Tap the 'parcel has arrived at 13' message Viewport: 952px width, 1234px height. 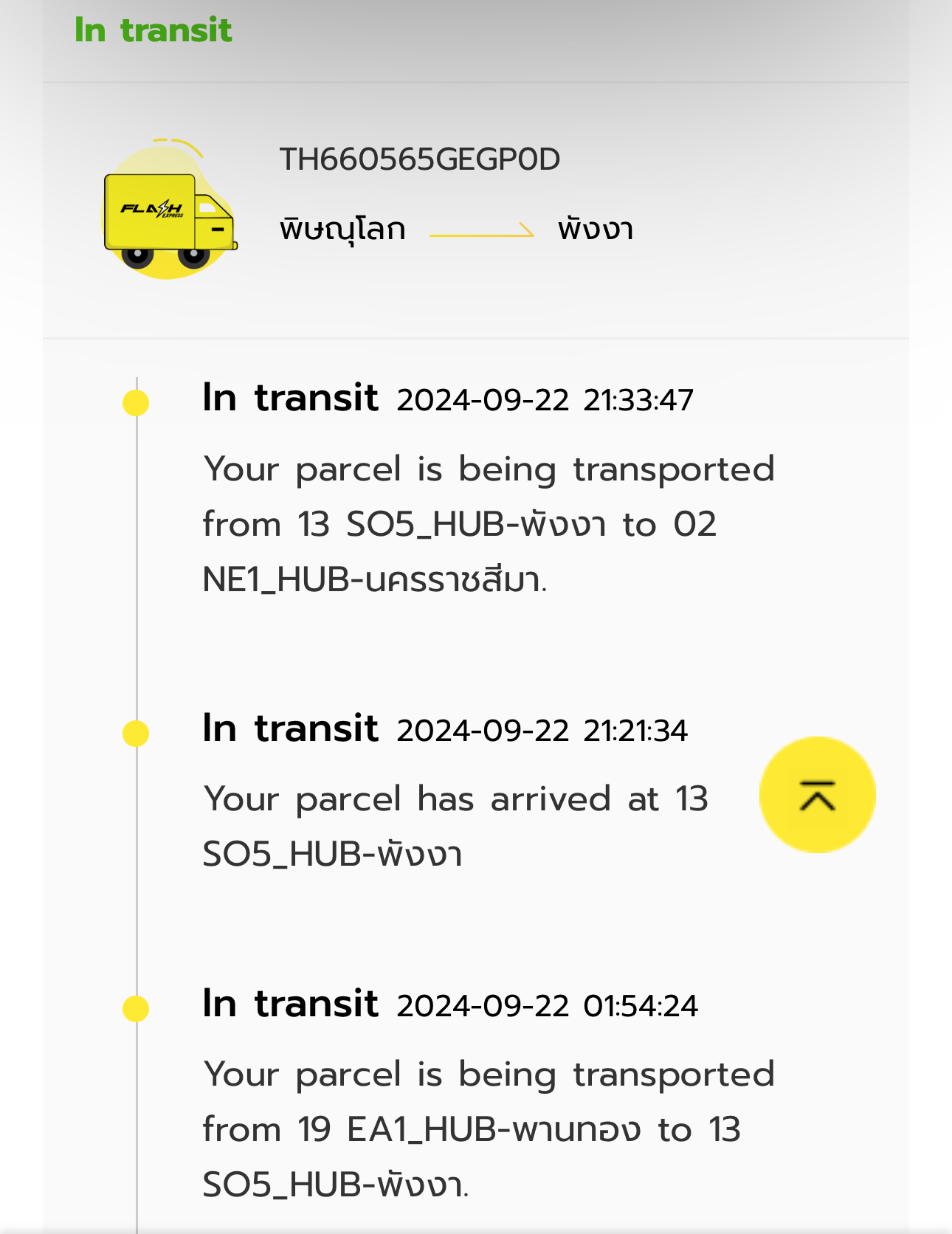pyautogui.click(x=456, y=827)
